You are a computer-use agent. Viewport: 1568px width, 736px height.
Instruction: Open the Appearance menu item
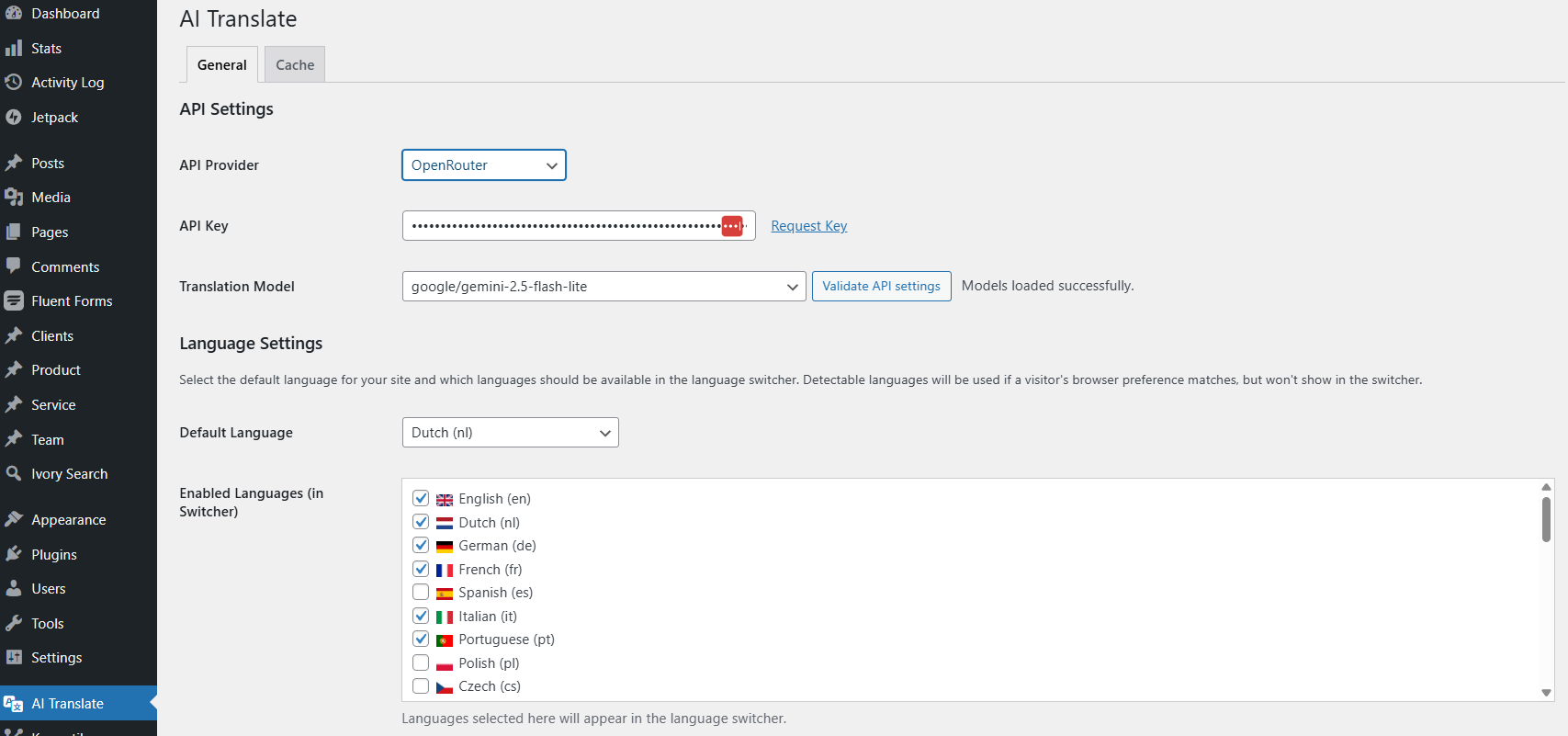coord(68,520)
